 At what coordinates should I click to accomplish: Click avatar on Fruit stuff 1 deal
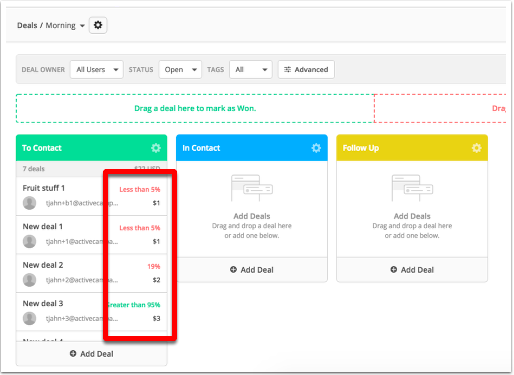coord(29,203)
